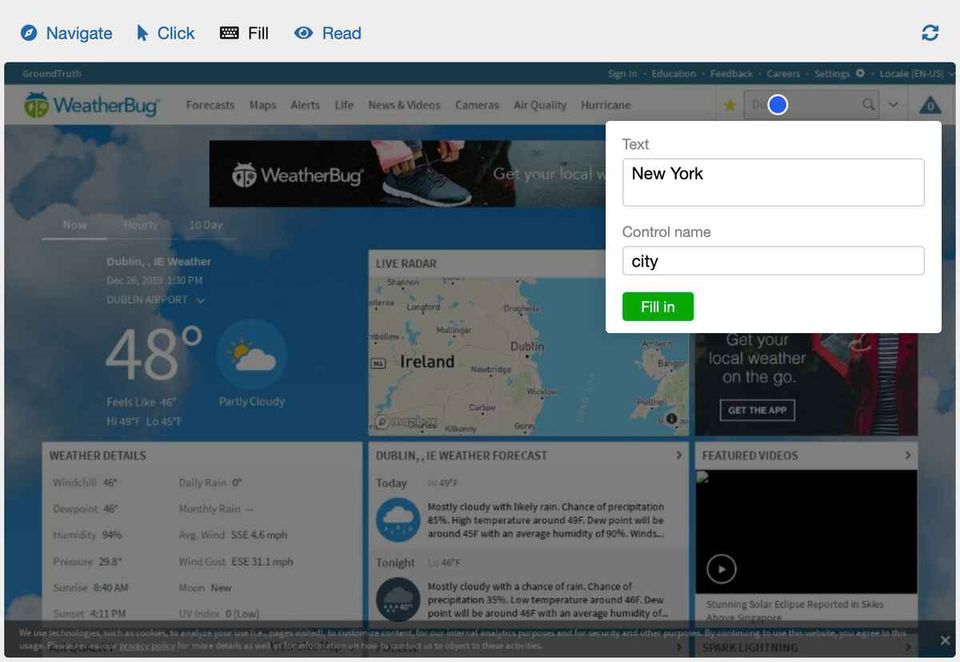This screenshot has height=662, width=960.
Task: Open the Forecasts menu
Action: (210, 105)
